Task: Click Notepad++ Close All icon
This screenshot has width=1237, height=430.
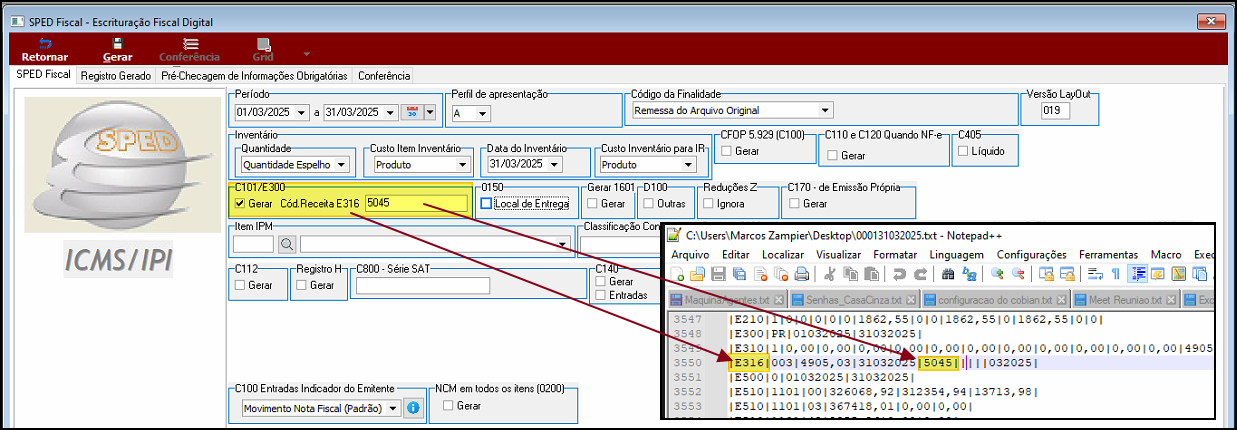Action: [781, 273]
